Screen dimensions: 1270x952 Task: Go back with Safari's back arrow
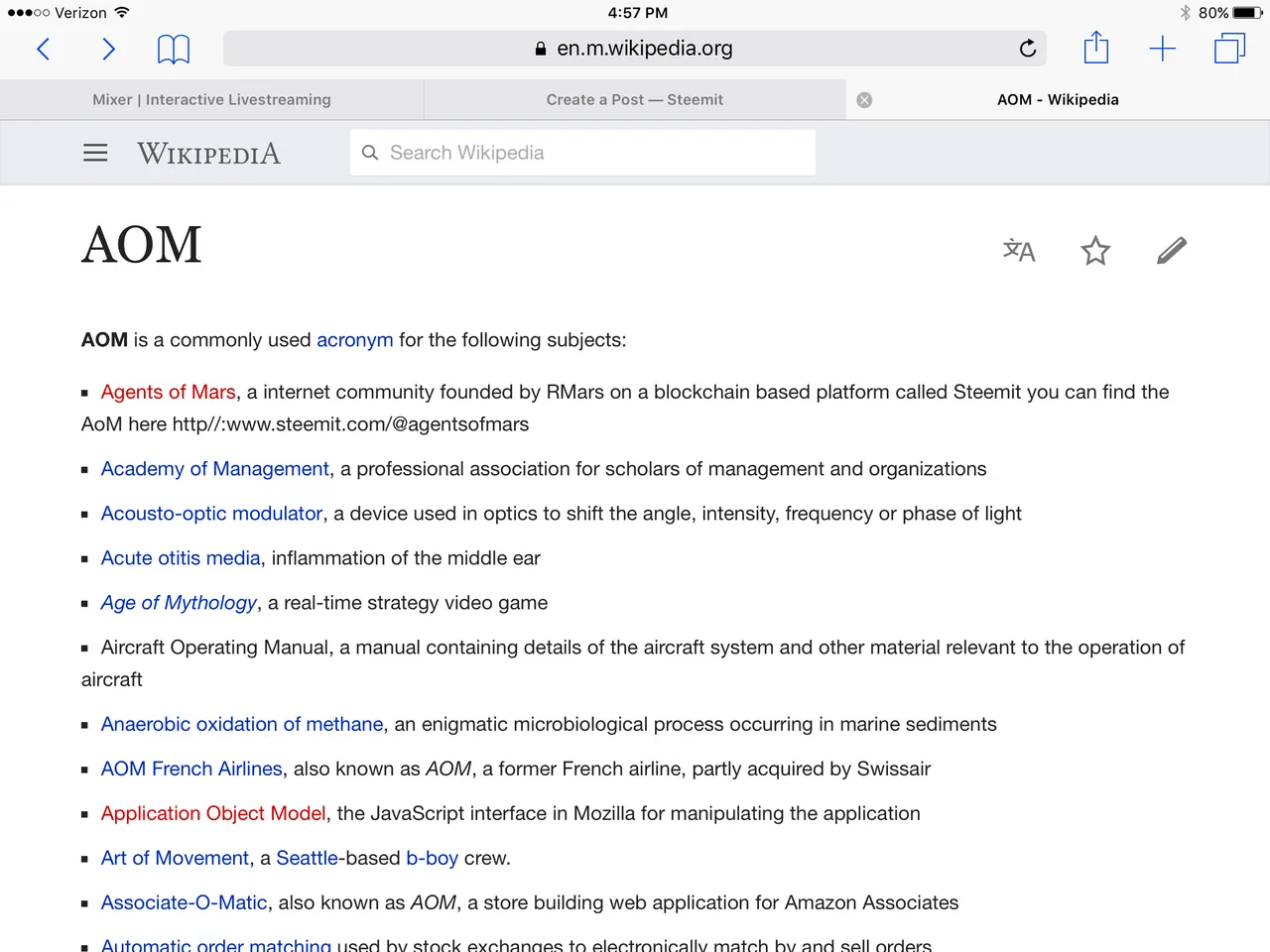coord(43,49)
